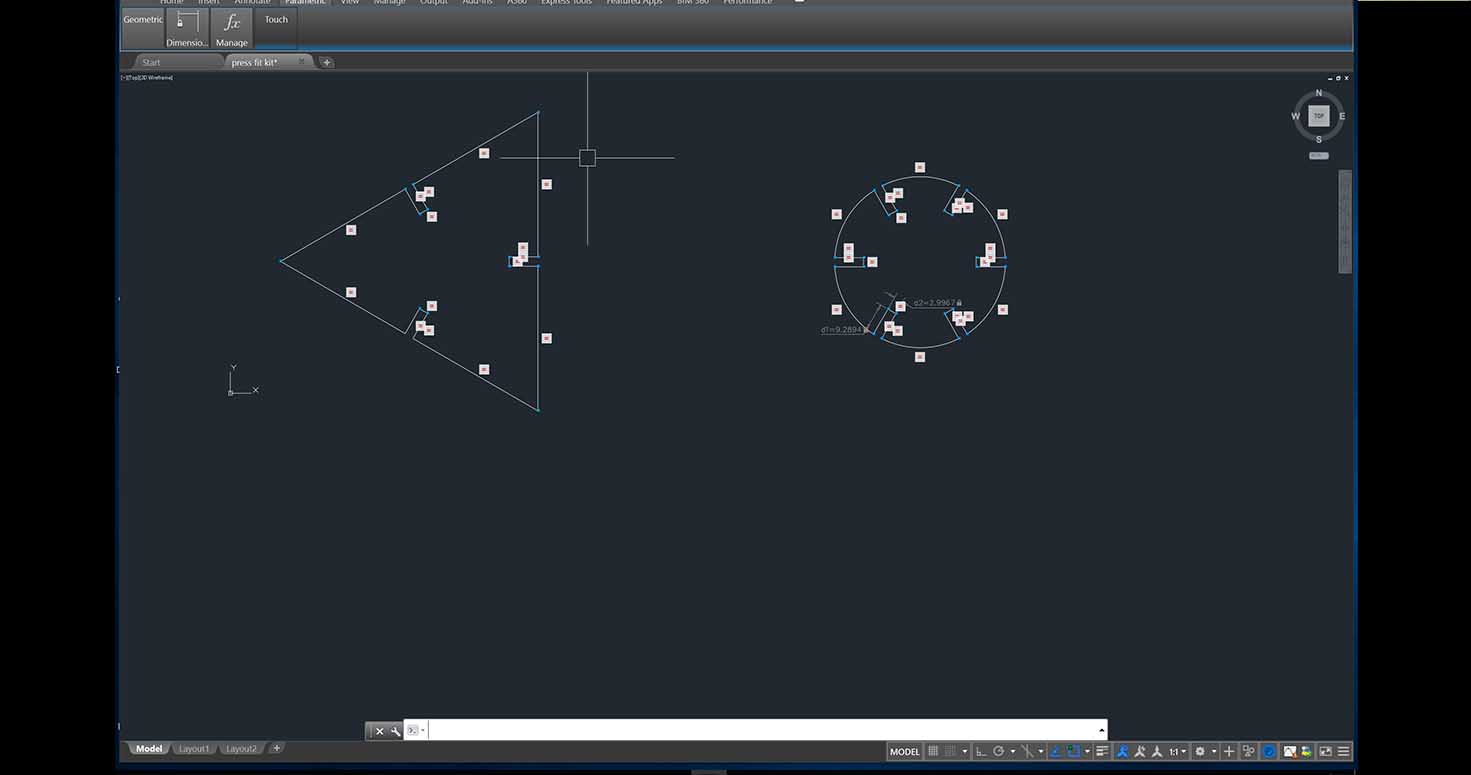Screen dimensions: 1471x775
Task: Open polar tracking angle dropdown
Action: 1013,751
